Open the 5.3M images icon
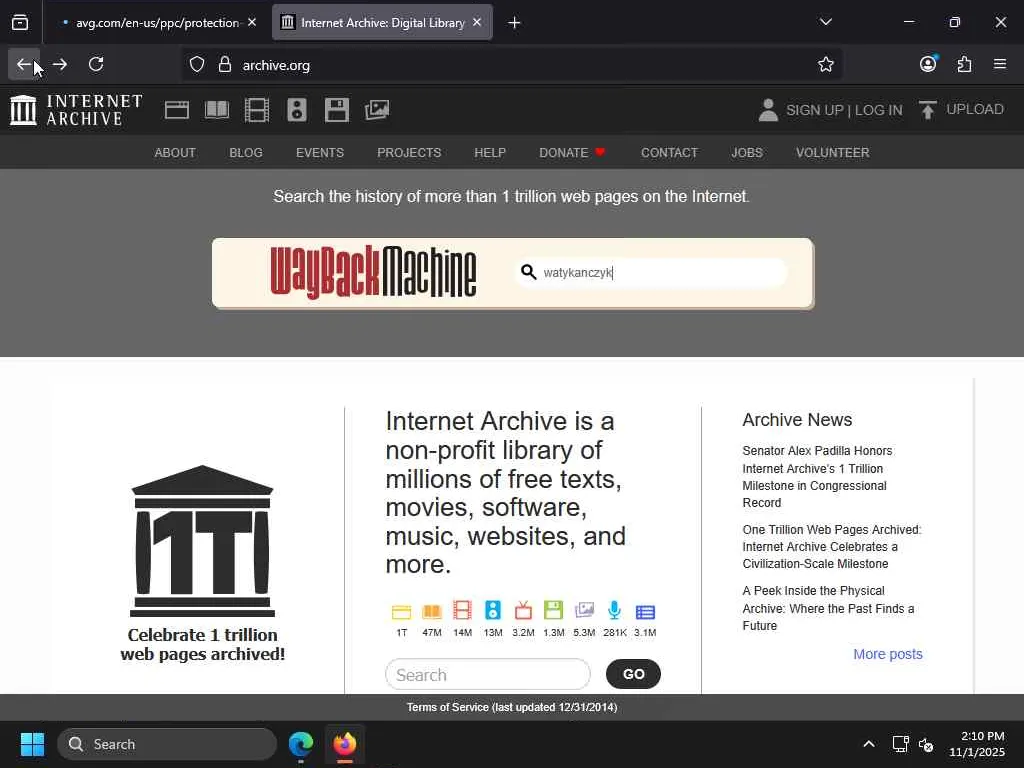This screenshot has width=1024, height=768. (584, 619)
